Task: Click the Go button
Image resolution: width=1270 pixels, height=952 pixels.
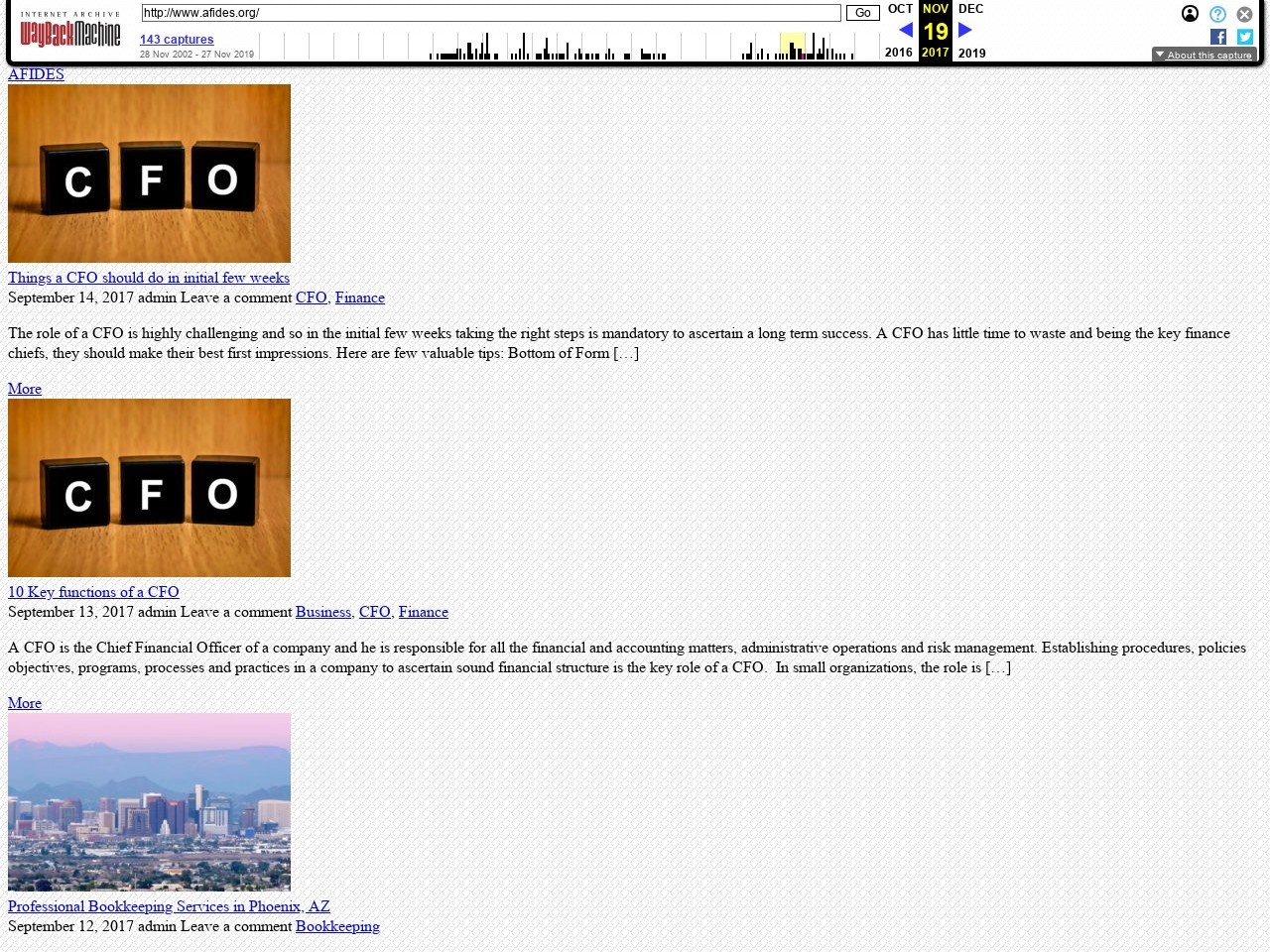Action: coord(862,13)
